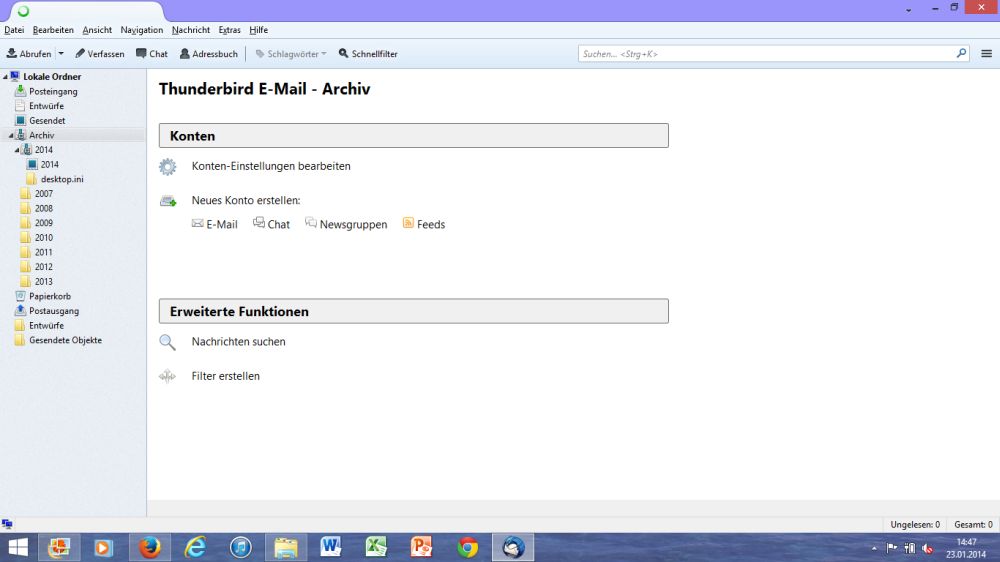
Task: Open Firefox from the taskbar
Action: tap(150, 548)
